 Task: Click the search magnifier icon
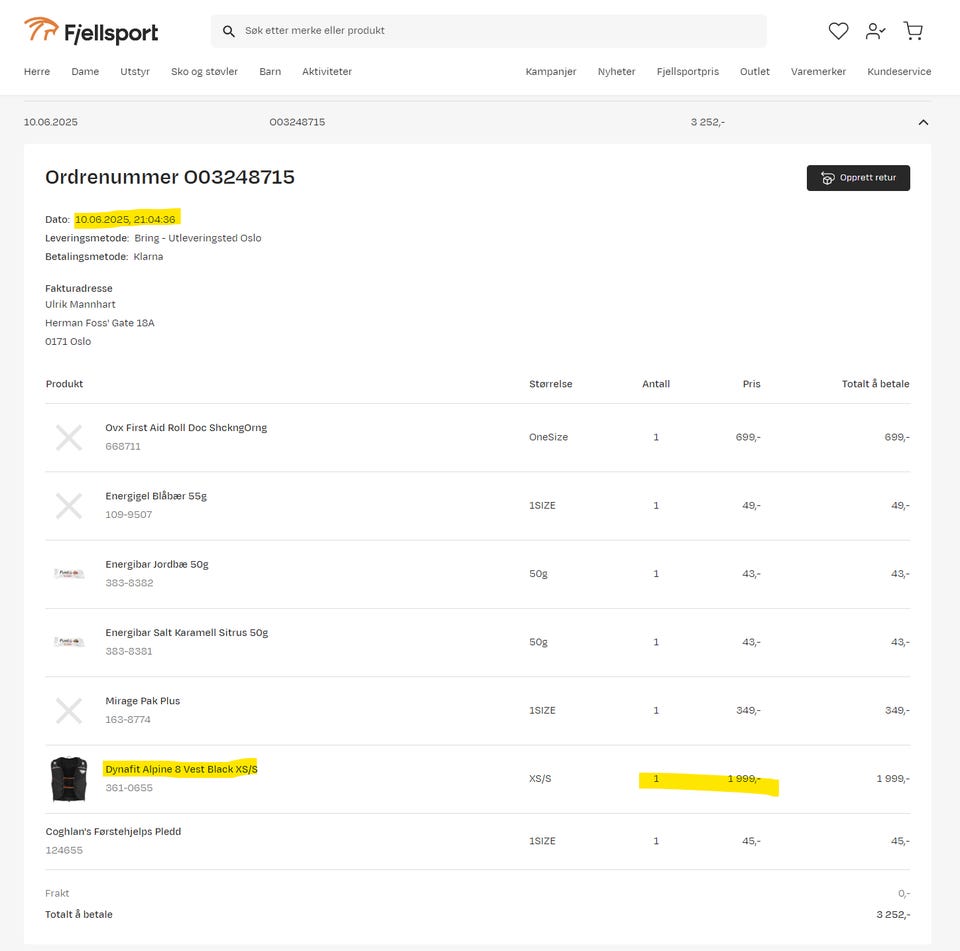tap(228, 31)
